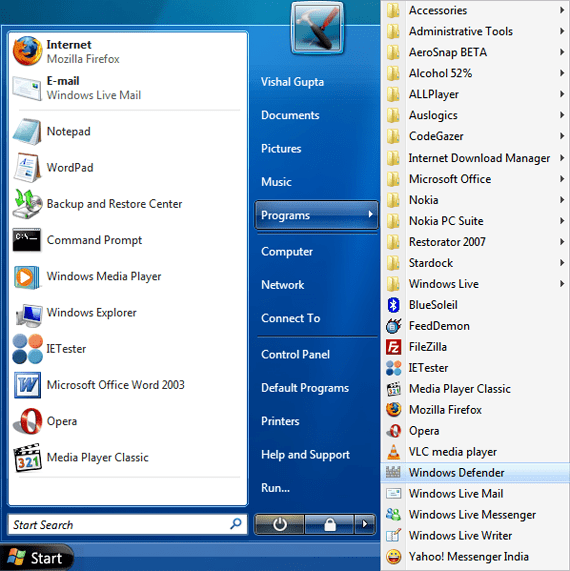Open BlueSoleil Bluetooth icon in Programs
This screenshot has width=570, height=571.
393,305
